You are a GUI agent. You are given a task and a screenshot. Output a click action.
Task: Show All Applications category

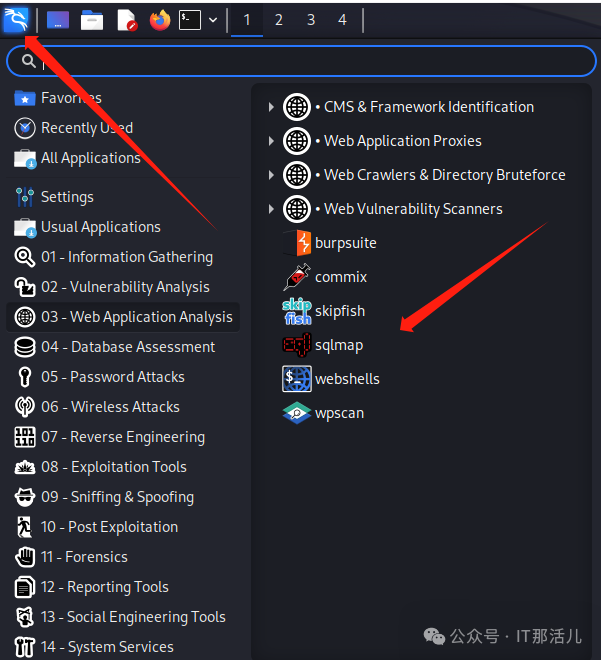point(123,158)
